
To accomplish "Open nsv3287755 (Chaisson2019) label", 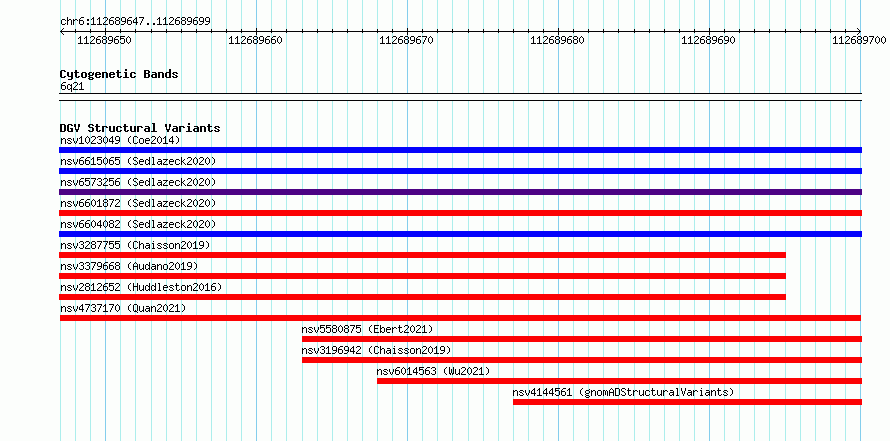I will pyautogui.click(x=135, y=245).
